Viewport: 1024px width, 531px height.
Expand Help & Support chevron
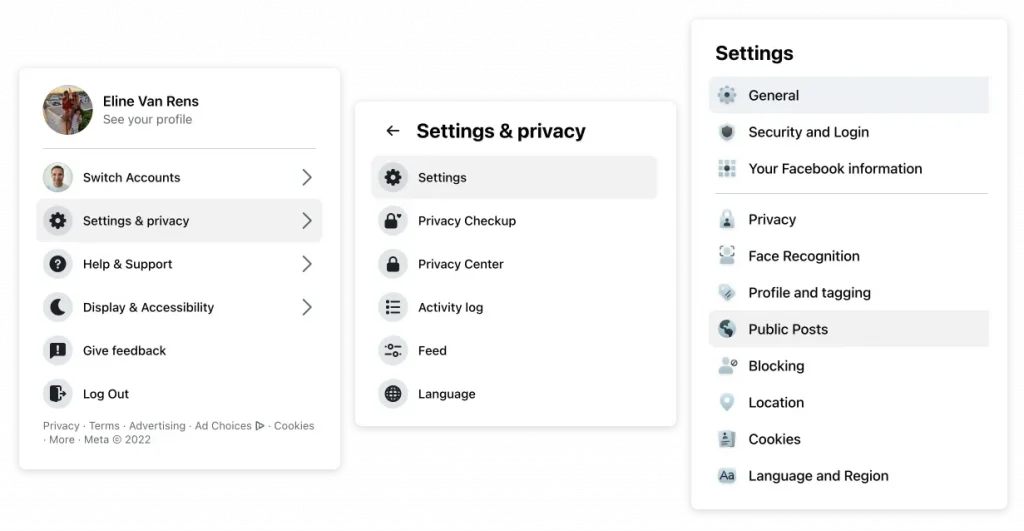tap(307, 264)
